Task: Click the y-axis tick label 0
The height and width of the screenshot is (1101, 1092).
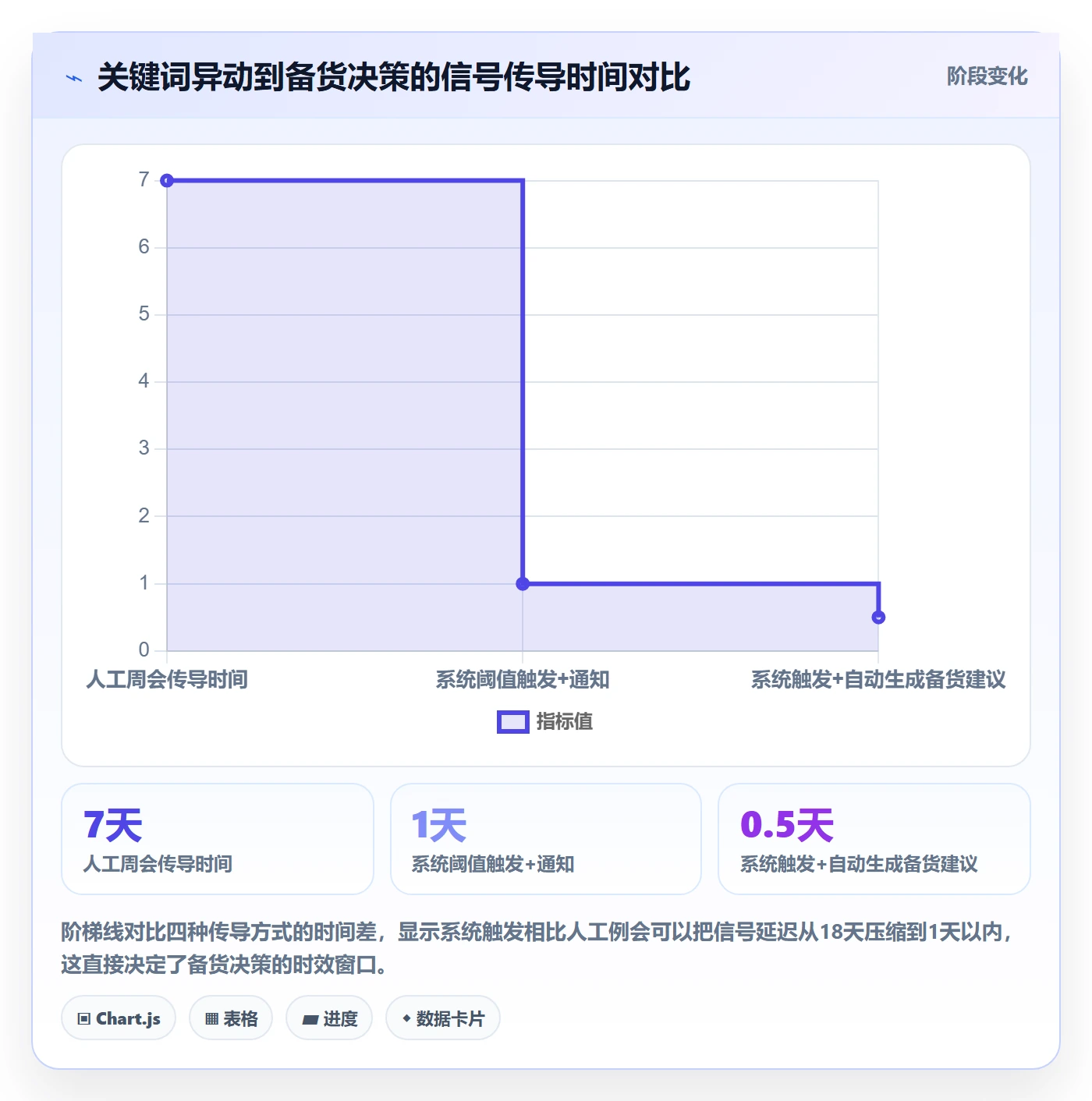Action: point(144,650)
